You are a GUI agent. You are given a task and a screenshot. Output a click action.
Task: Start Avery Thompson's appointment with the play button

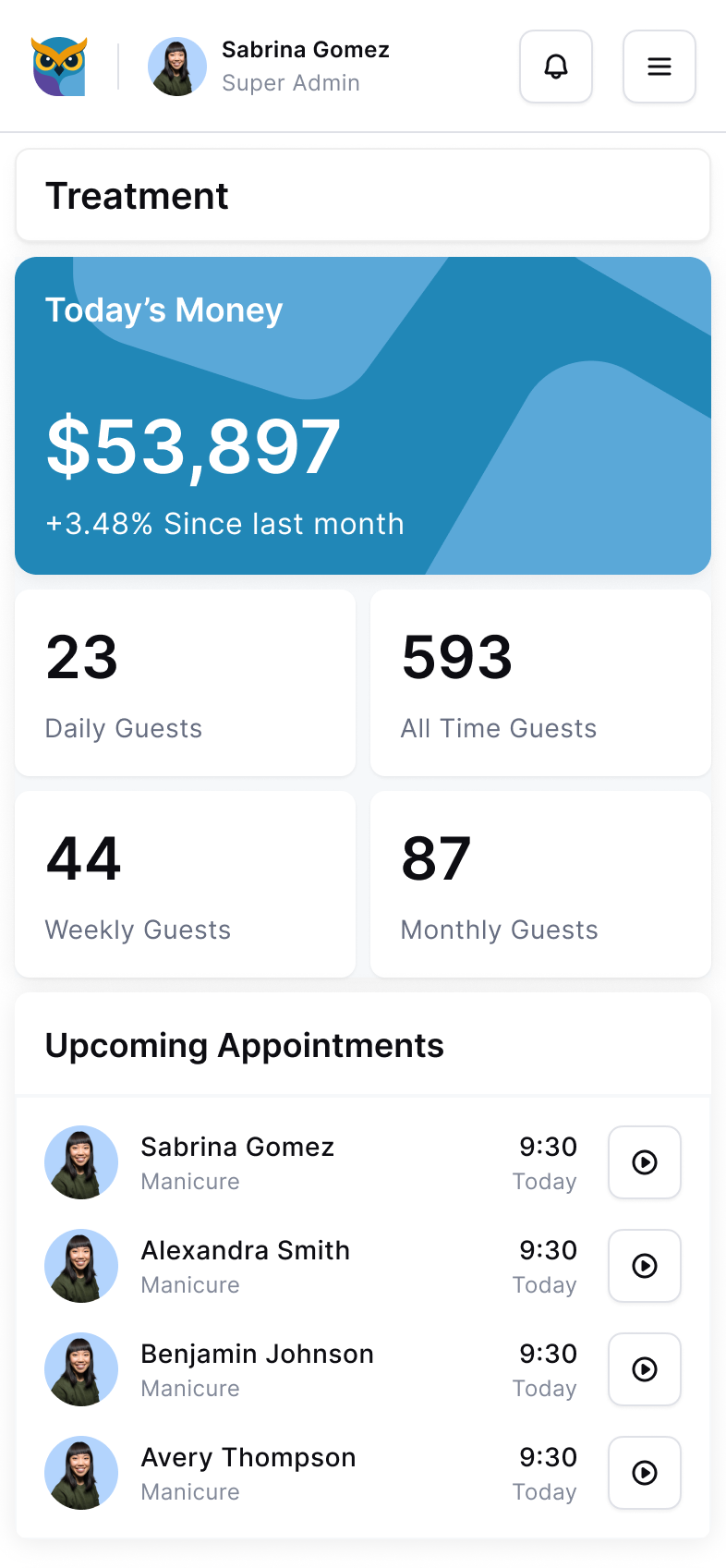(x=645, y=1473)
